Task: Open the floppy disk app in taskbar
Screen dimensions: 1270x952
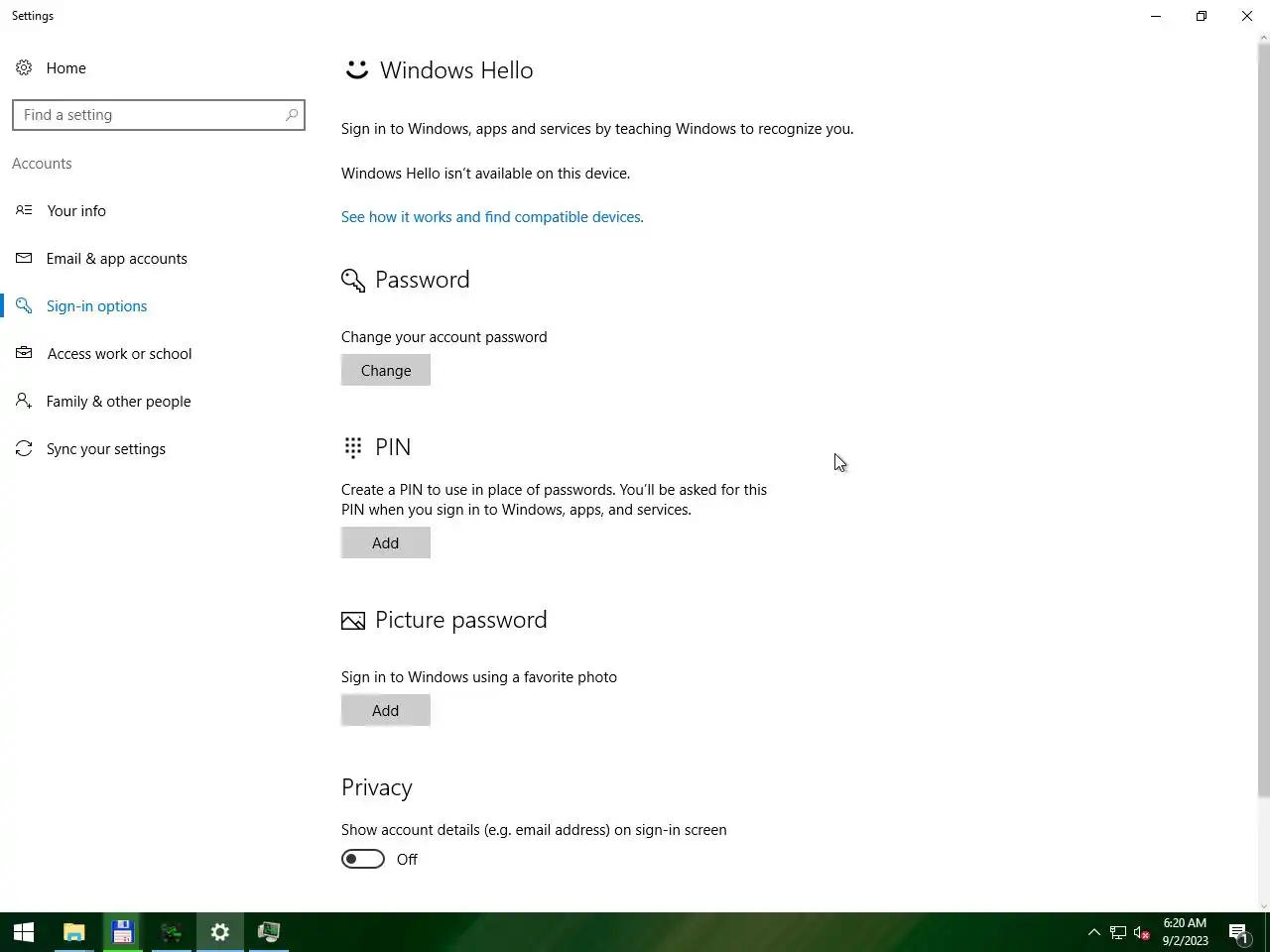Action: point(122,932)
